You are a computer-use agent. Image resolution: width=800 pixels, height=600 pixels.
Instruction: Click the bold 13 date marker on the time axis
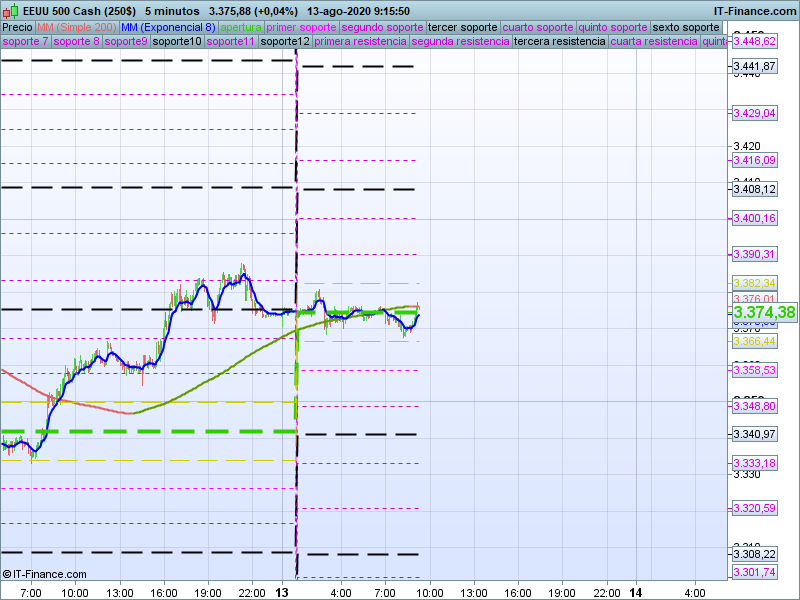click(282, 593)
